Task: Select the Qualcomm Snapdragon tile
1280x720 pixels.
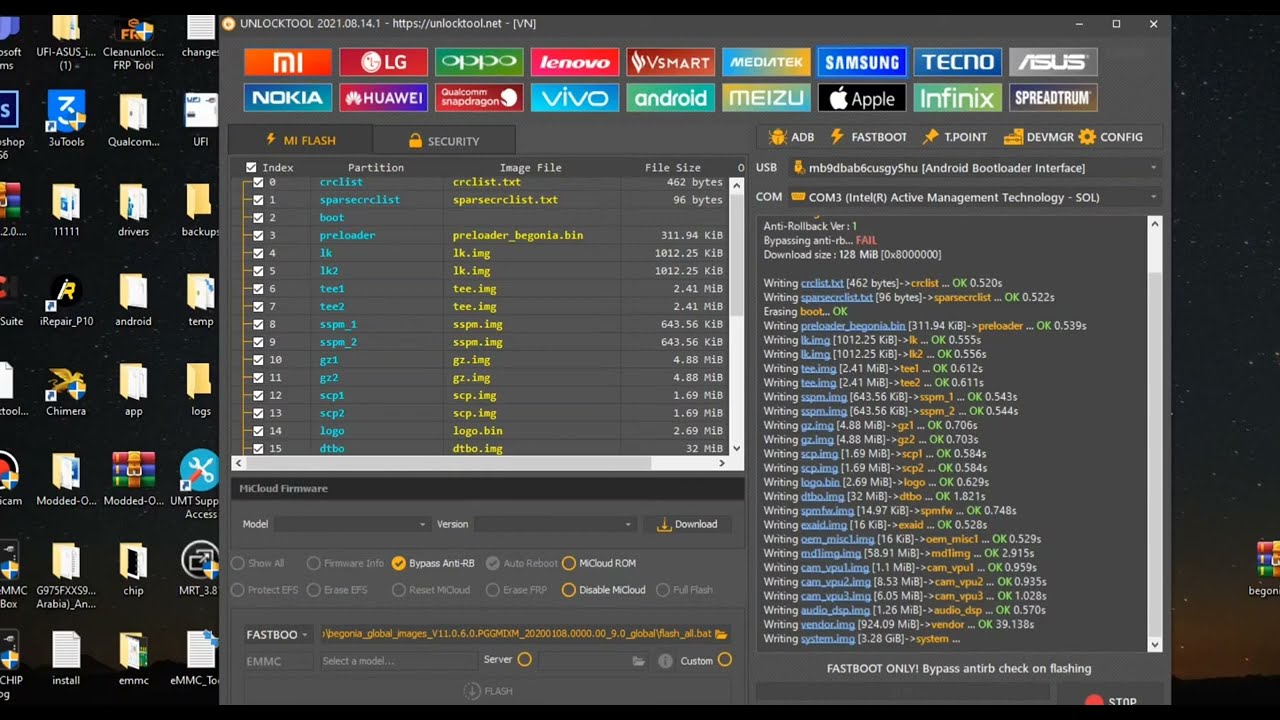Action: (479, 98)
